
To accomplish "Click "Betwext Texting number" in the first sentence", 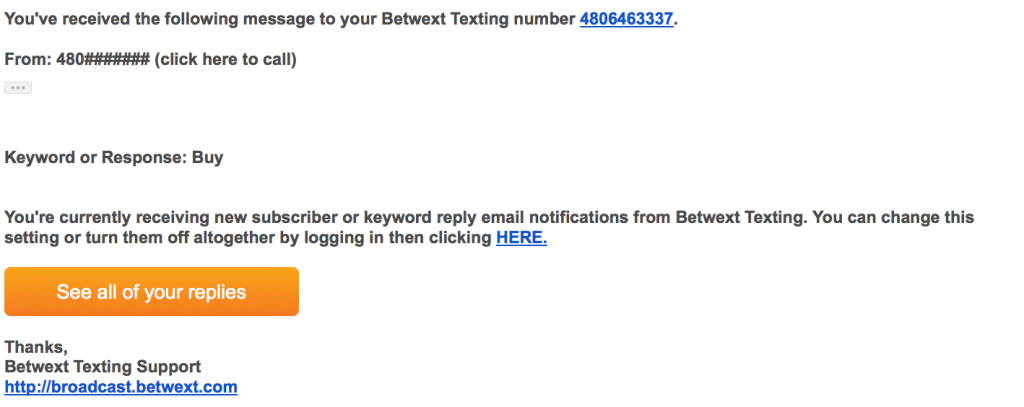I will (478, 20).
